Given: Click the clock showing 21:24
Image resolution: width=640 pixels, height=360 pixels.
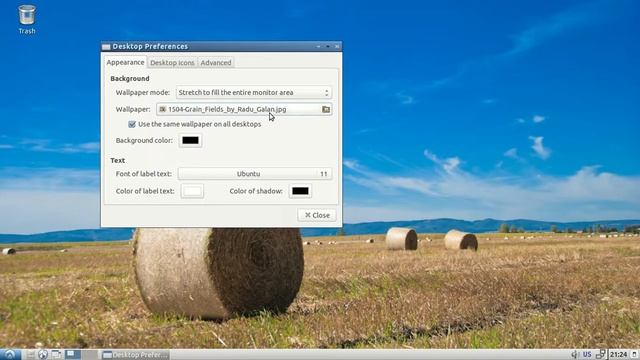Looking at the screenshot, I should tap(618, 354).
